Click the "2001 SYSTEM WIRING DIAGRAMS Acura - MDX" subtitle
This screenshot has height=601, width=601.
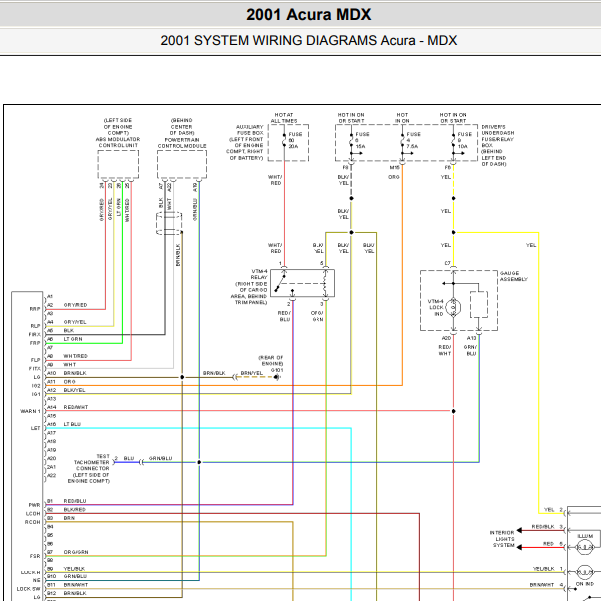click(x=309, y=40)
